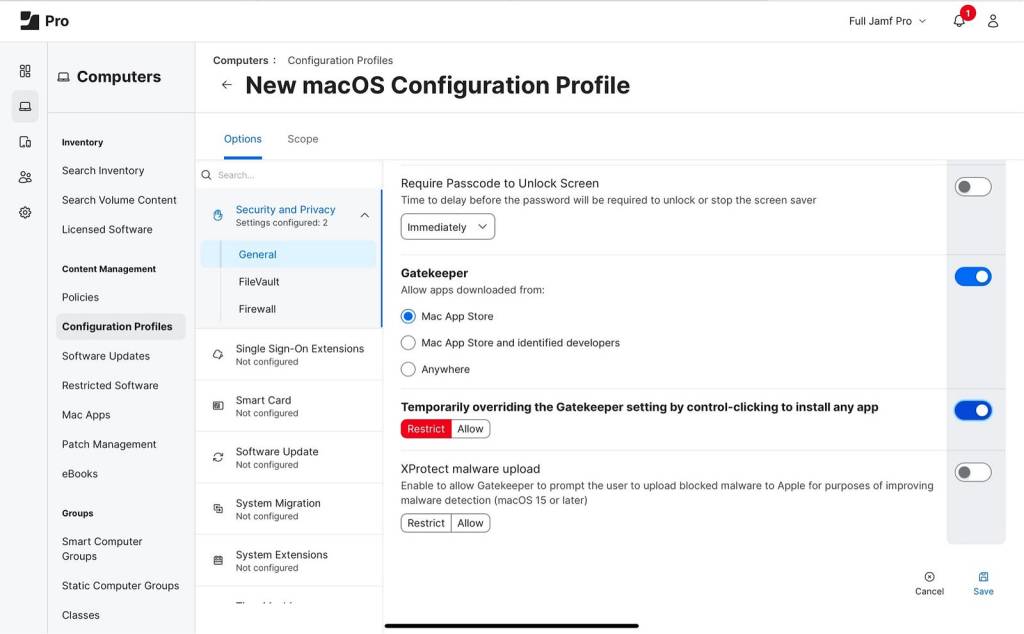1024x634 pixels.
Task: Click the back arrow beside profile title
Action: click(x=227, y=85)
